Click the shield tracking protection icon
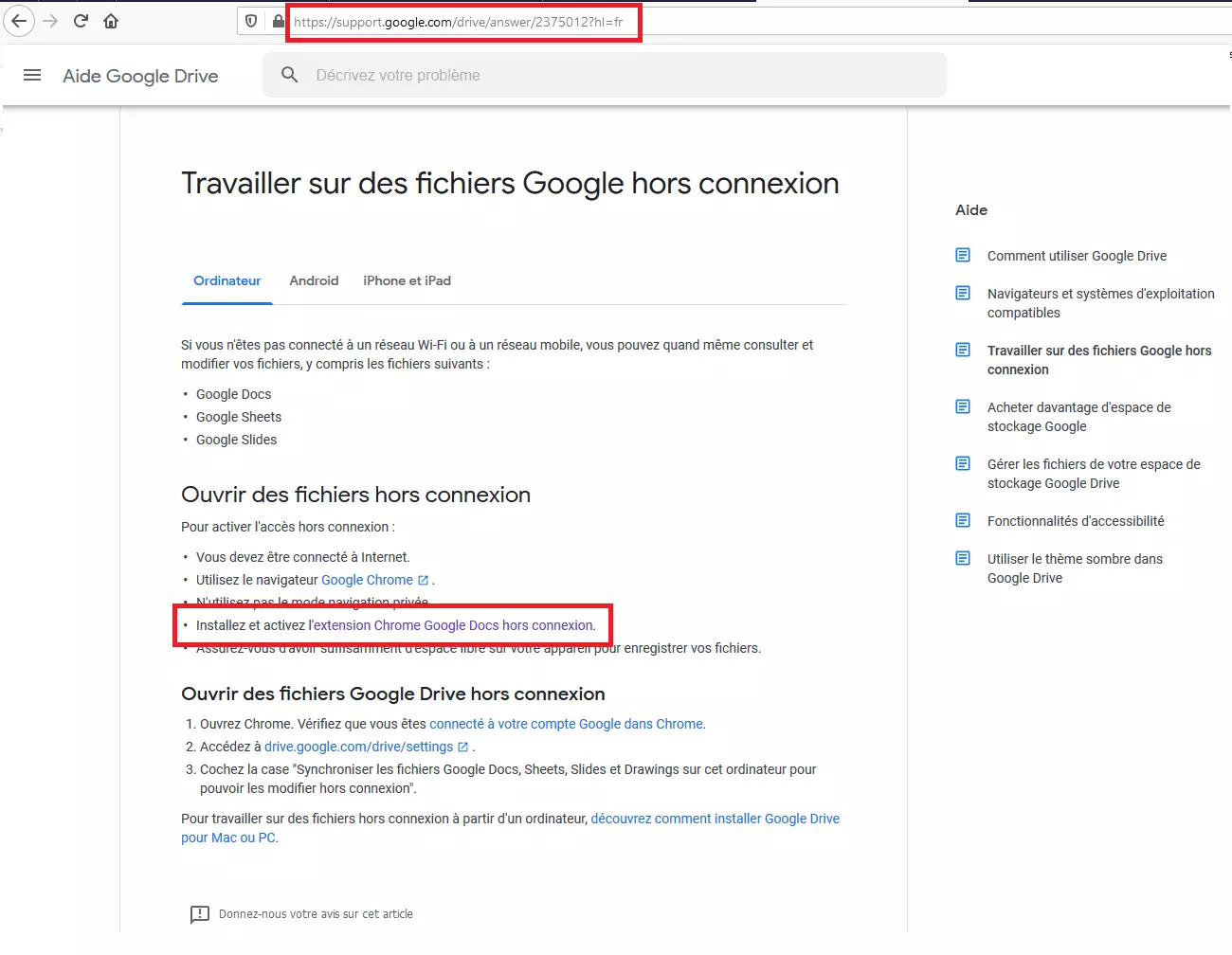The image size is (1232, 955). (251, 21)
